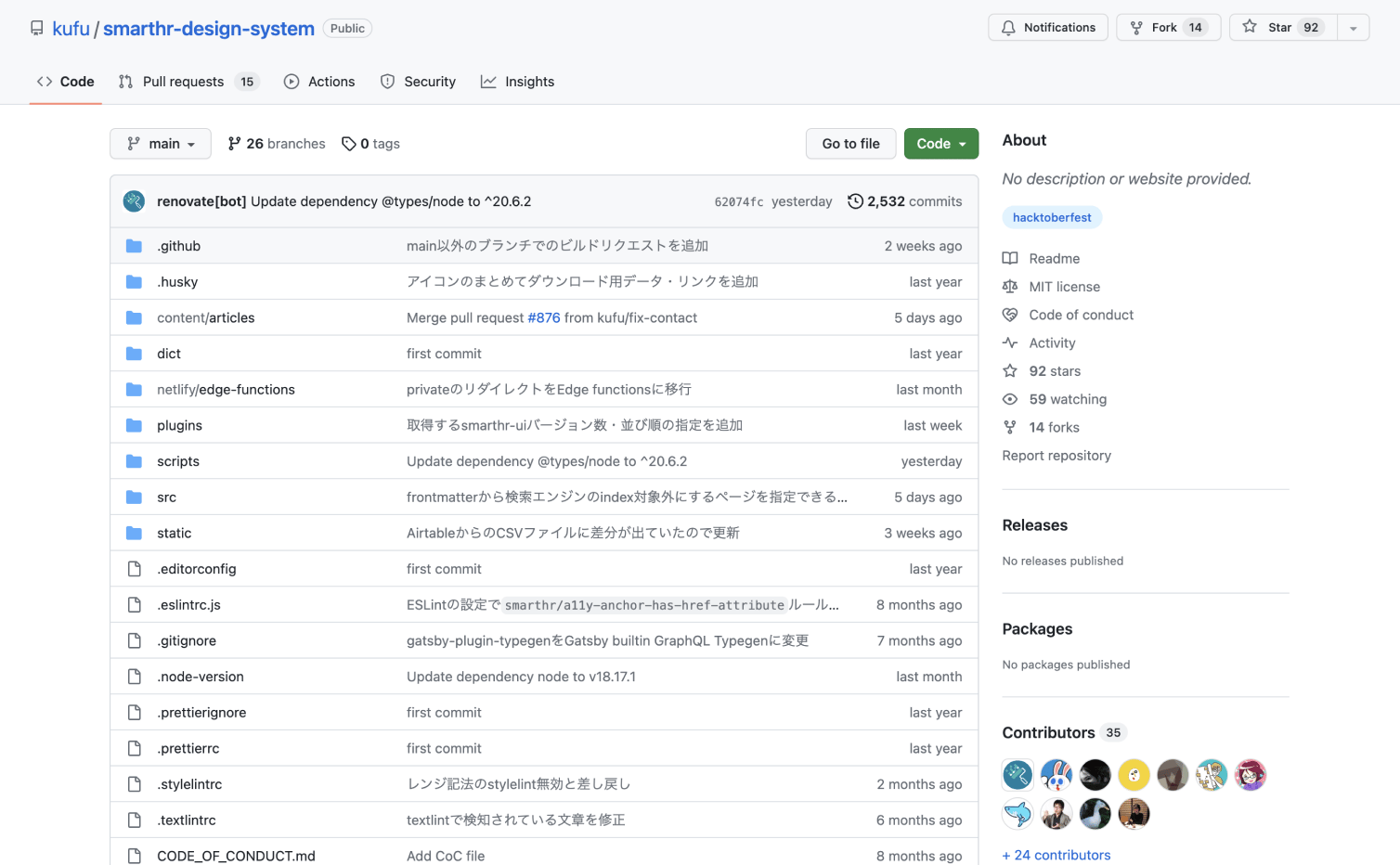This screenshot has height=865, width=1400.
Task: Click the Activity pulse icon
Action: tap(1010, 342)
